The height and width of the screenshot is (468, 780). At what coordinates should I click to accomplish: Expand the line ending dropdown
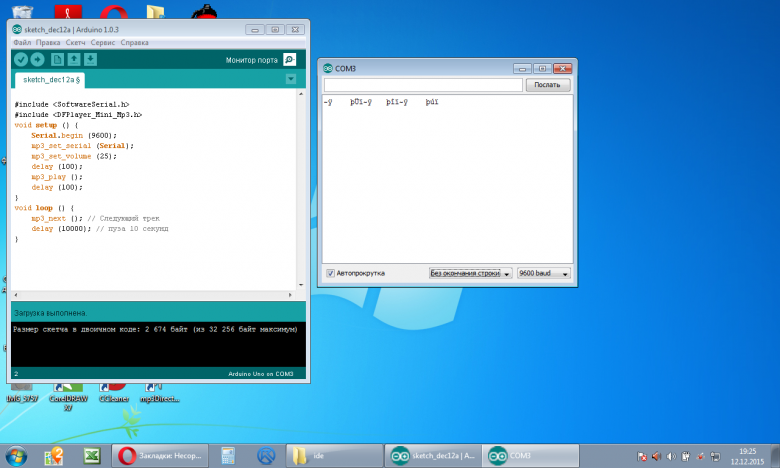point(470,273)
